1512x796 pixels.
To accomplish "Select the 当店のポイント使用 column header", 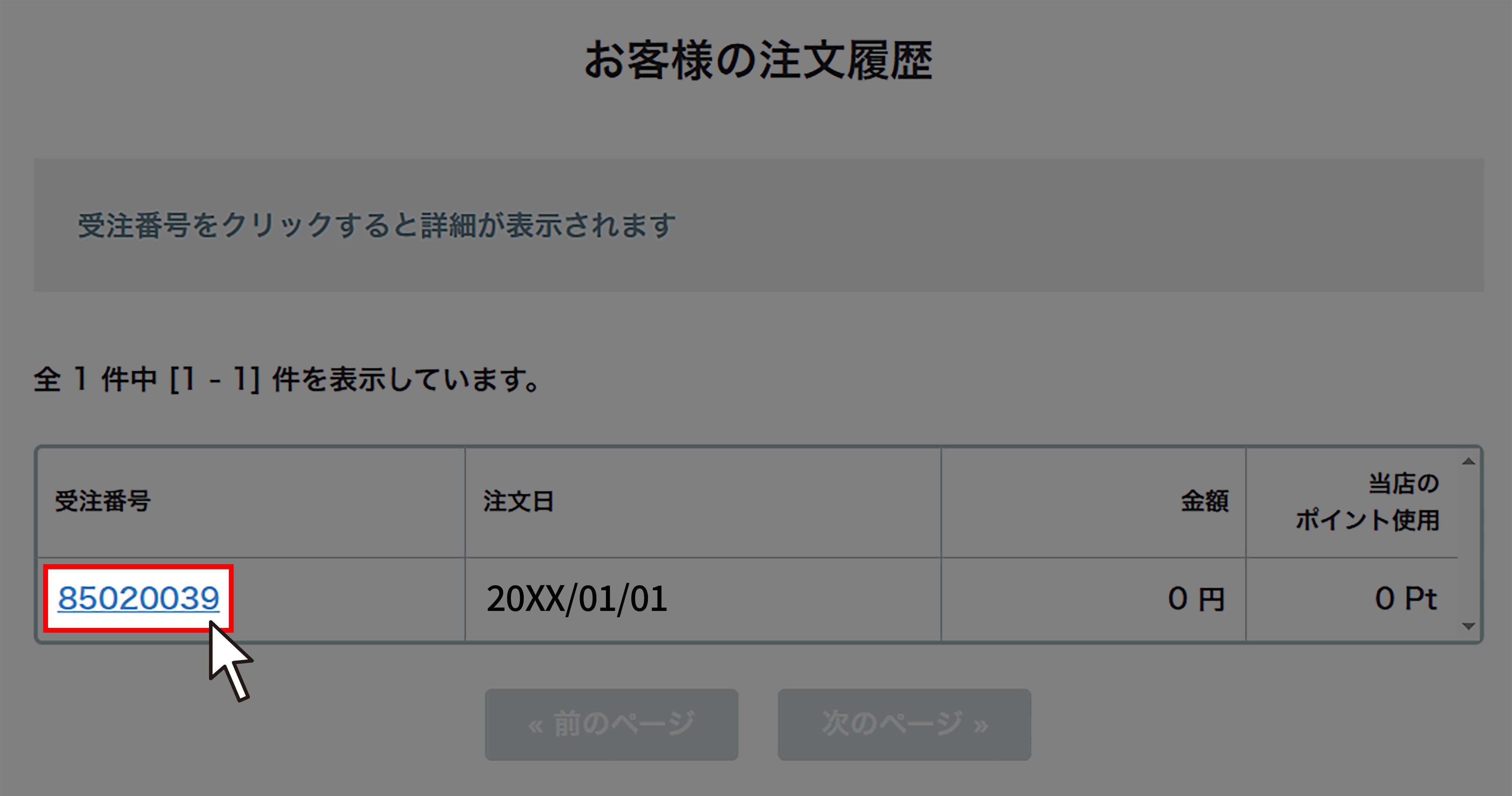I will [1367, 501].
